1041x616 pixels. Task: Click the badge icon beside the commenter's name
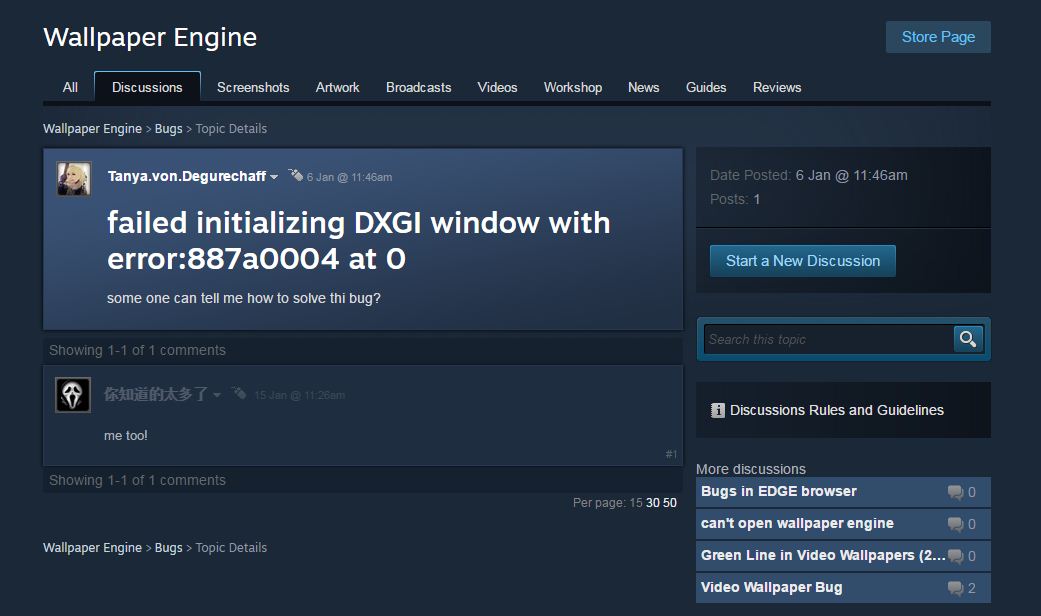coord(238,394)
